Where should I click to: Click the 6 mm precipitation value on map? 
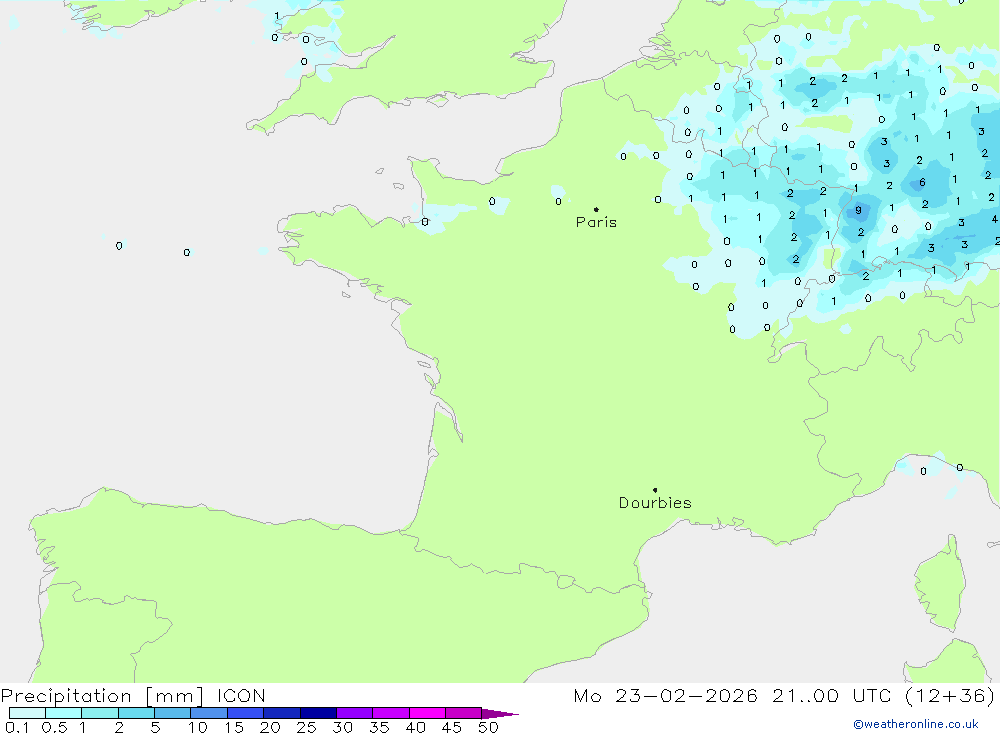pyautogui.click(x=922, y=182)
